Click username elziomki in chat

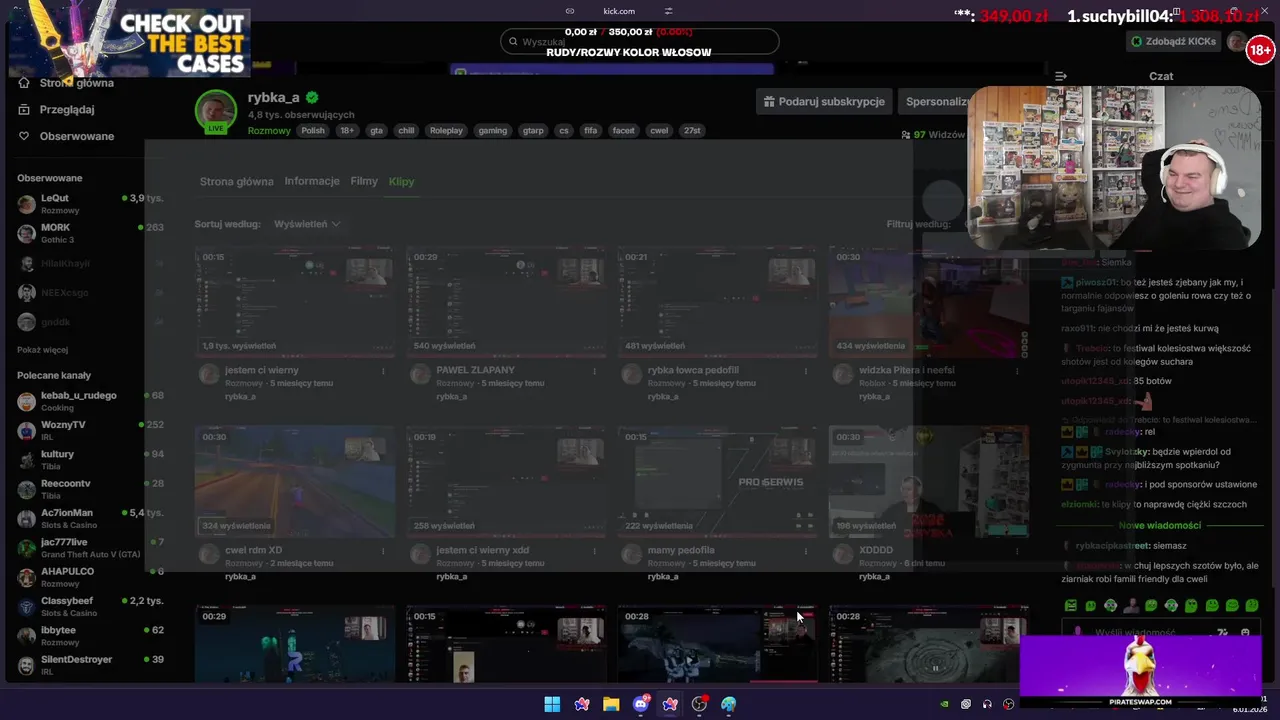[x=1080, y=505]
